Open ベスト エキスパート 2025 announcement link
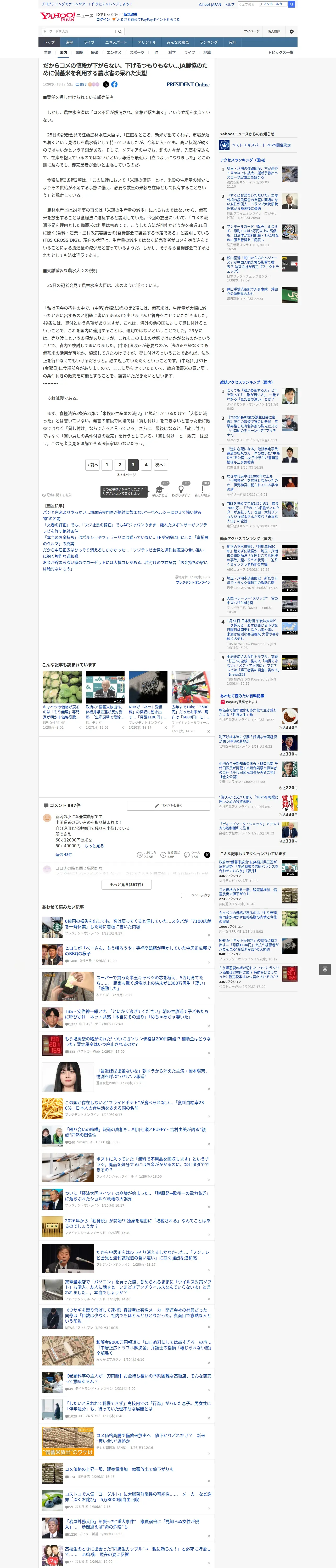The image size is (336, 1568). 261,145
